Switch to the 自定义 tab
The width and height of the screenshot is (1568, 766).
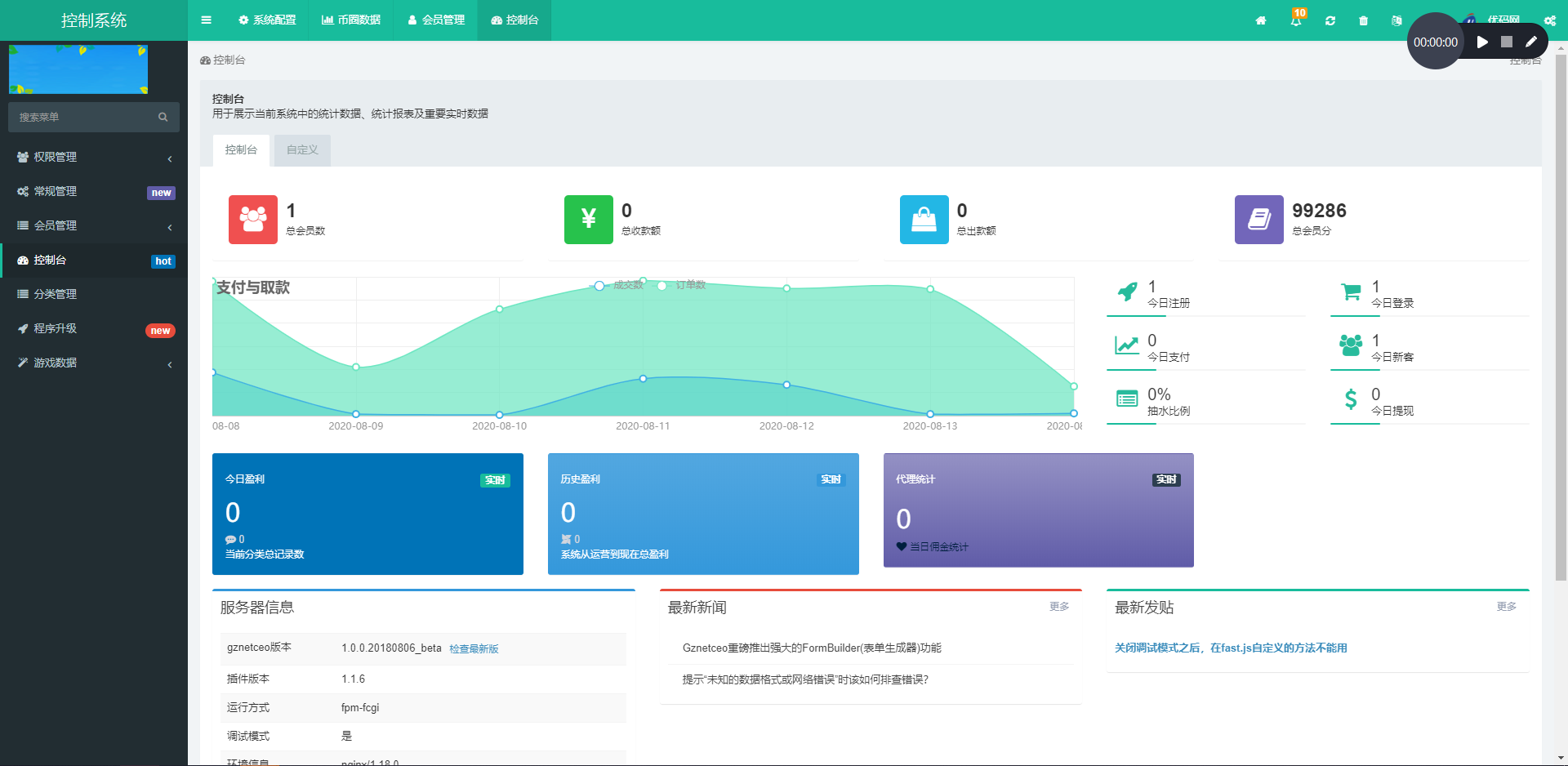[x=301, y=149]
